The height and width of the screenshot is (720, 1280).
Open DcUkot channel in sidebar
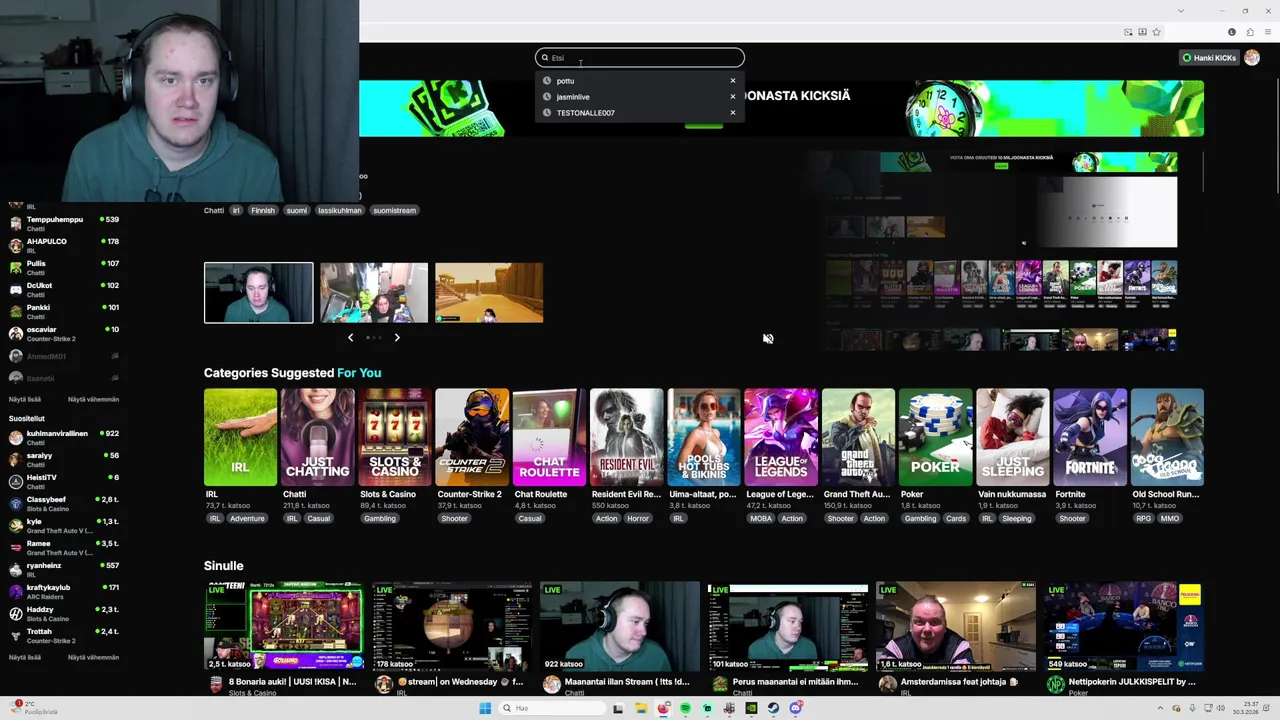(x=64, y=289)
